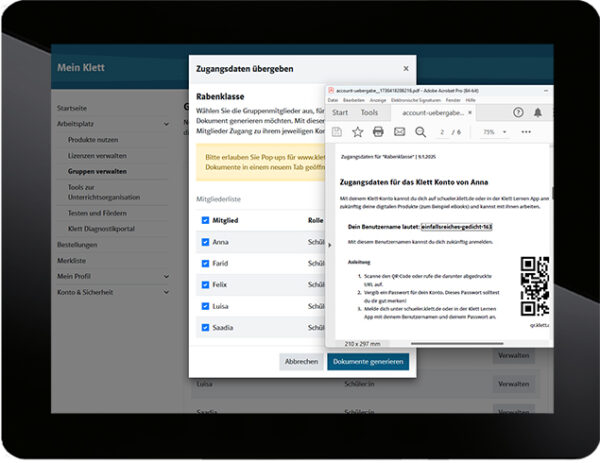Open the Fenster menu in Acrobat
This screenshot has height=463, width=600.
pos(453,100)
